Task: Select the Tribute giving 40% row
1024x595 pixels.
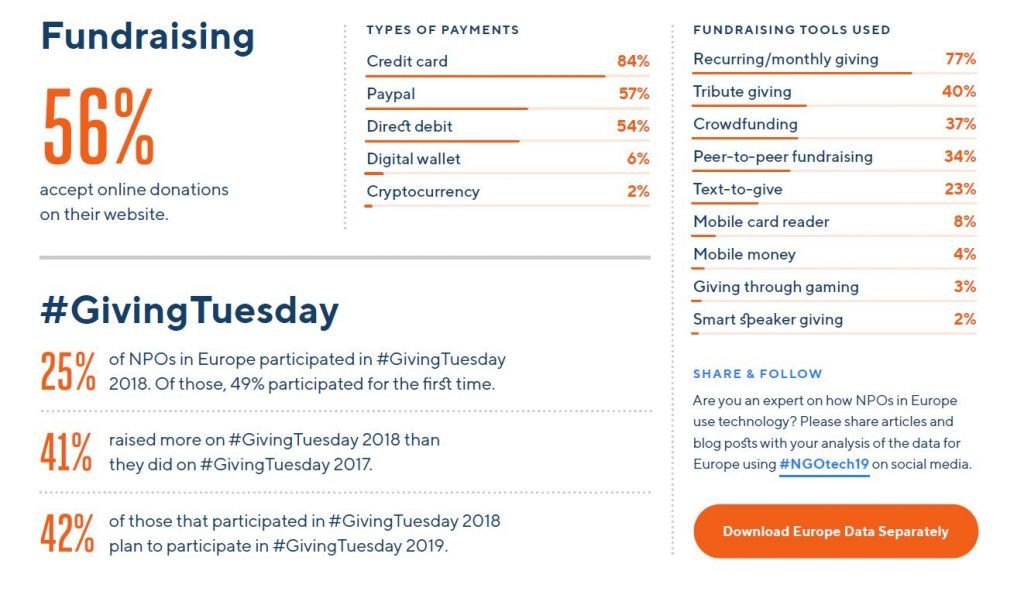Action: (834, 92)
